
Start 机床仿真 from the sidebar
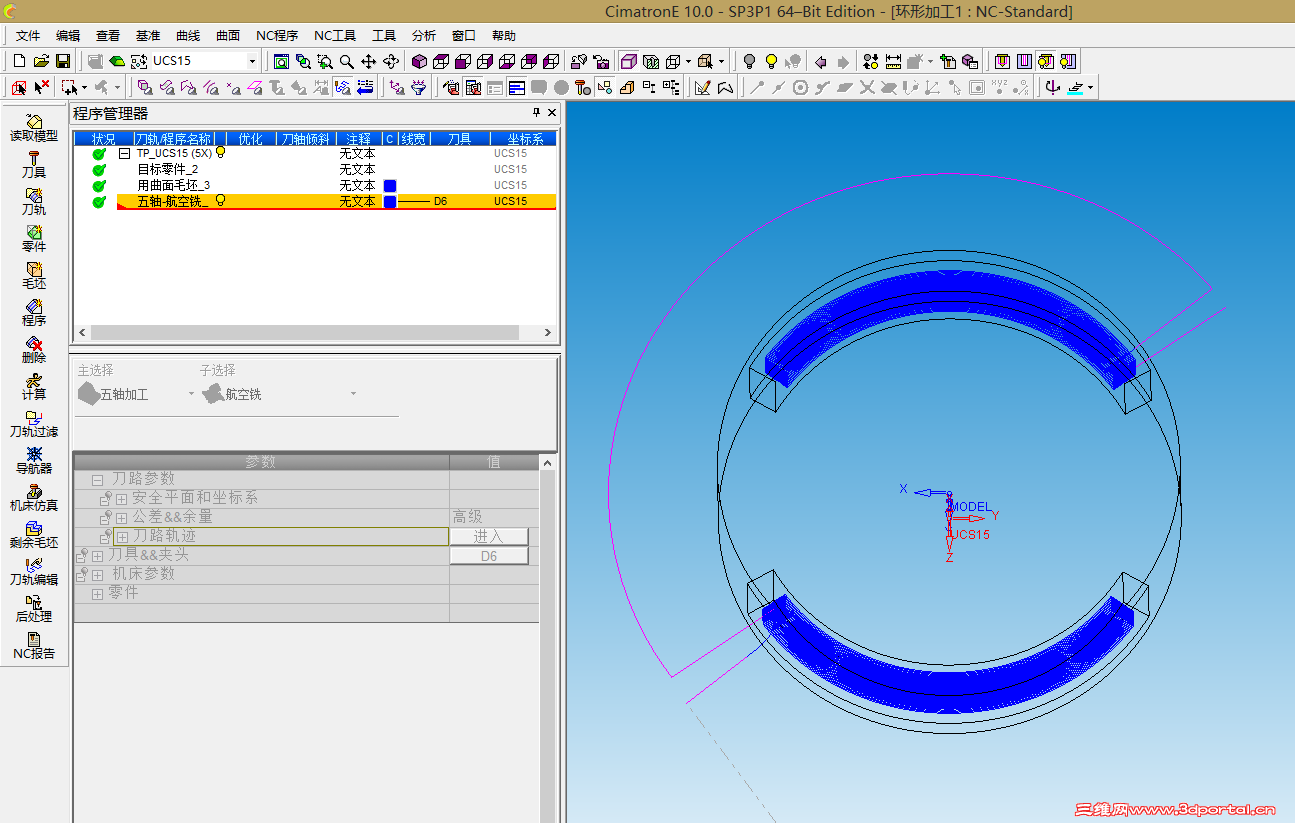click(34, 497)
